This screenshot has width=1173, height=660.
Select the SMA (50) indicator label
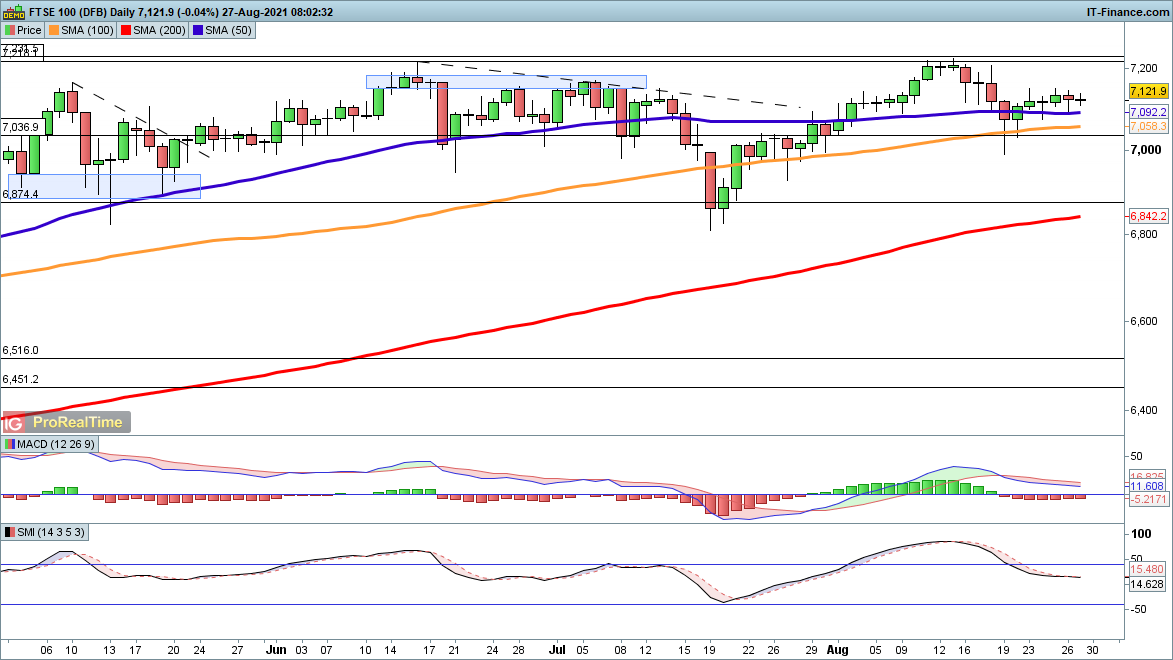pyautogui.click(x=223, y=30)
